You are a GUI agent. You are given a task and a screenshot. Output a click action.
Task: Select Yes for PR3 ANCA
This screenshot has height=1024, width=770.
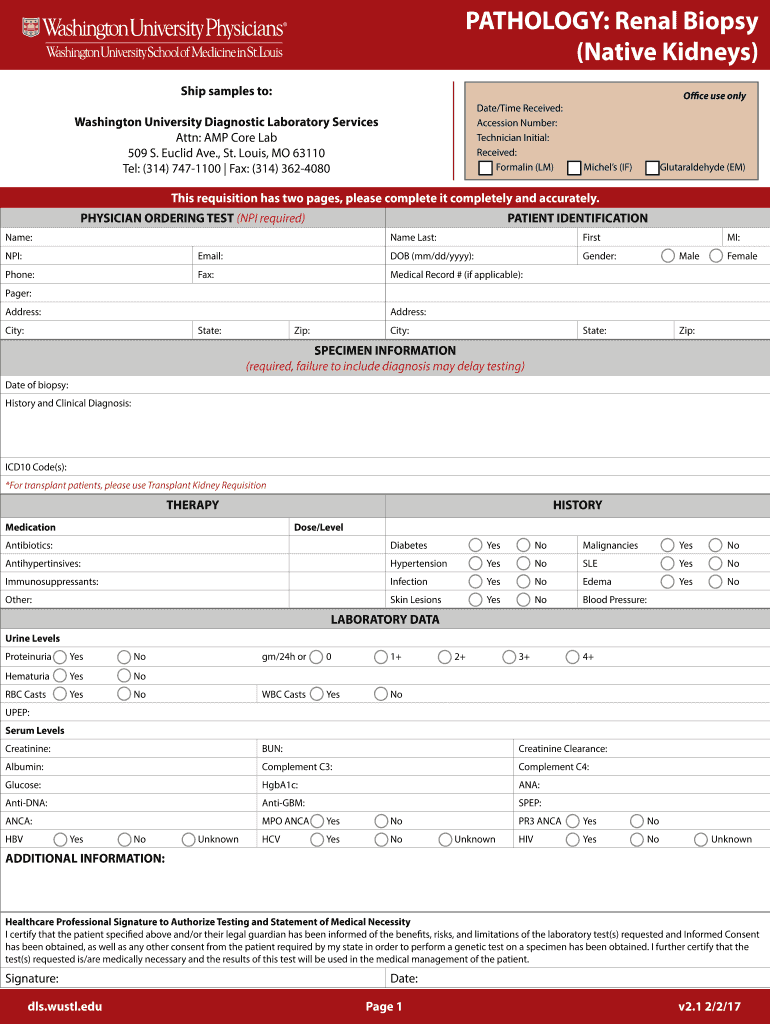point(572,821)
